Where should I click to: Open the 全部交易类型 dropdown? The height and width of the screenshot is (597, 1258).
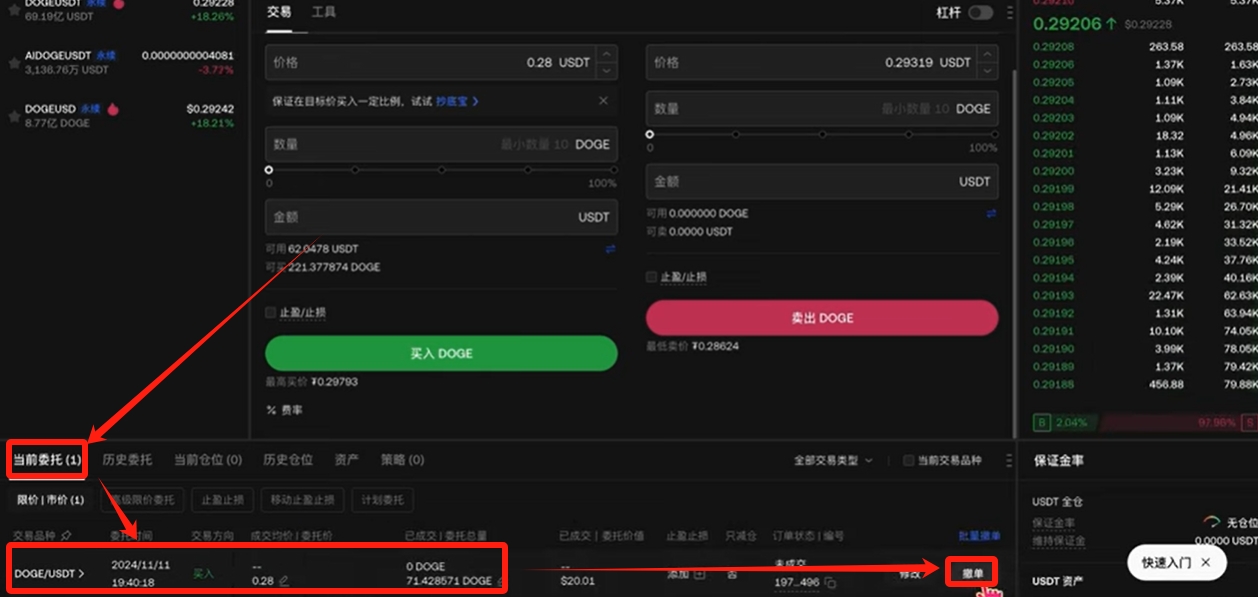(x=833, y=460)
